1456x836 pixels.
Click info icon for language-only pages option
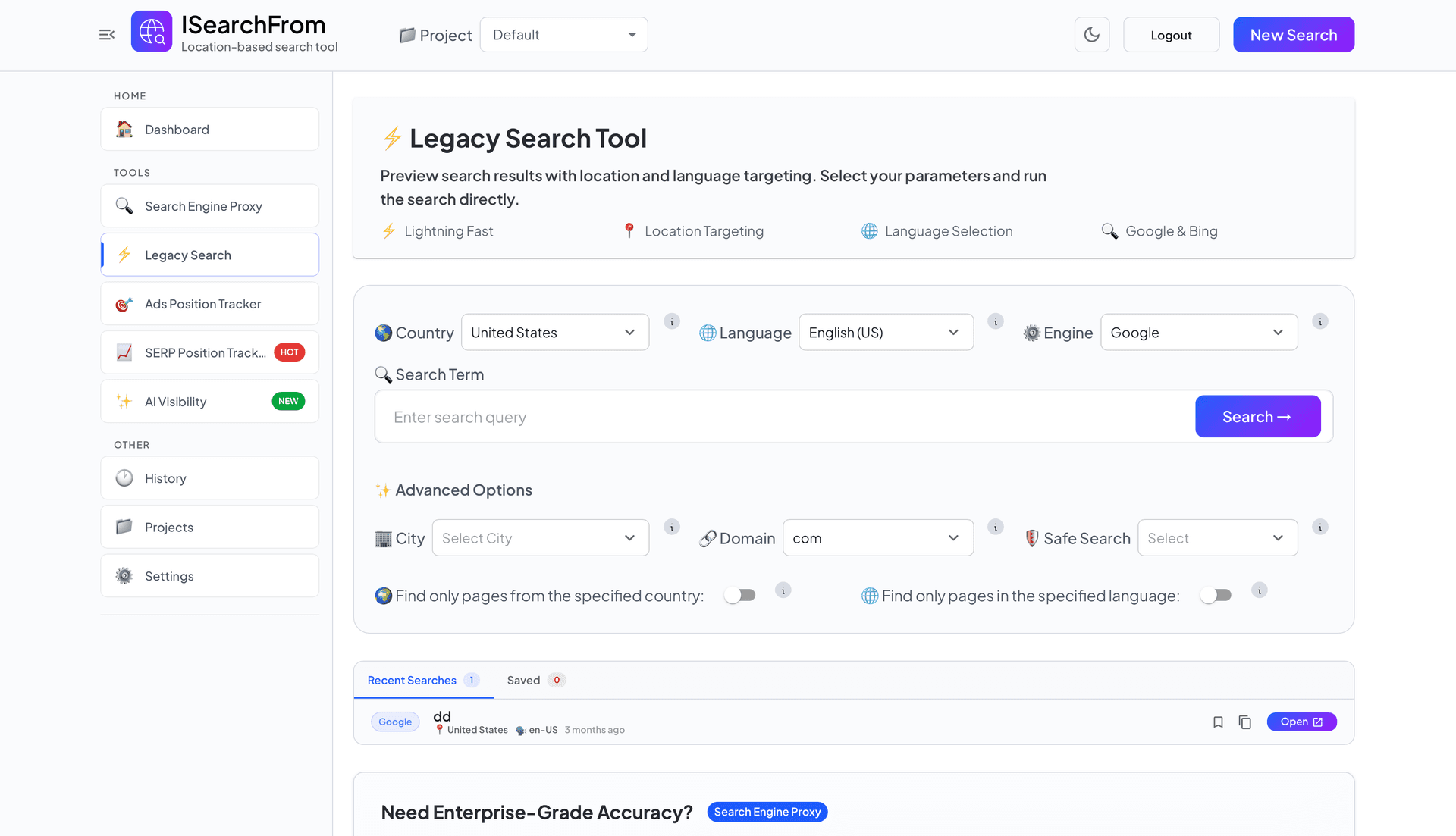[x=1260, y=590]
